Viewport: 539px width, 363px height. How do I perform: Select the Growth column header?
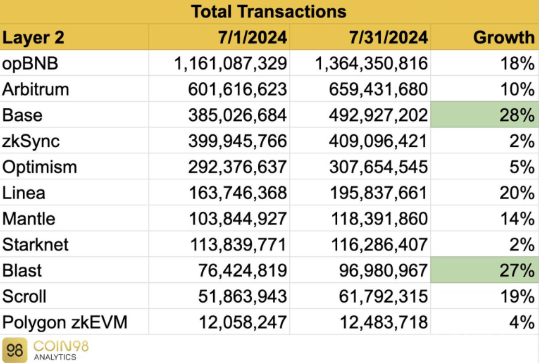click(485, 37)
